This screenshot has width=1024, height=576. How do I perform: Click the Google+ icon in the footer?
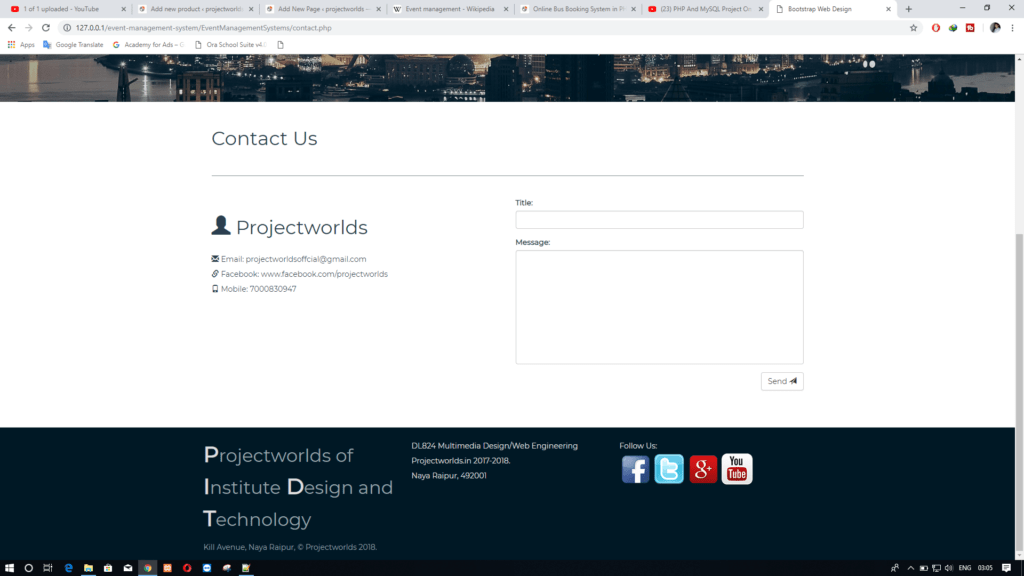(703, 469)
